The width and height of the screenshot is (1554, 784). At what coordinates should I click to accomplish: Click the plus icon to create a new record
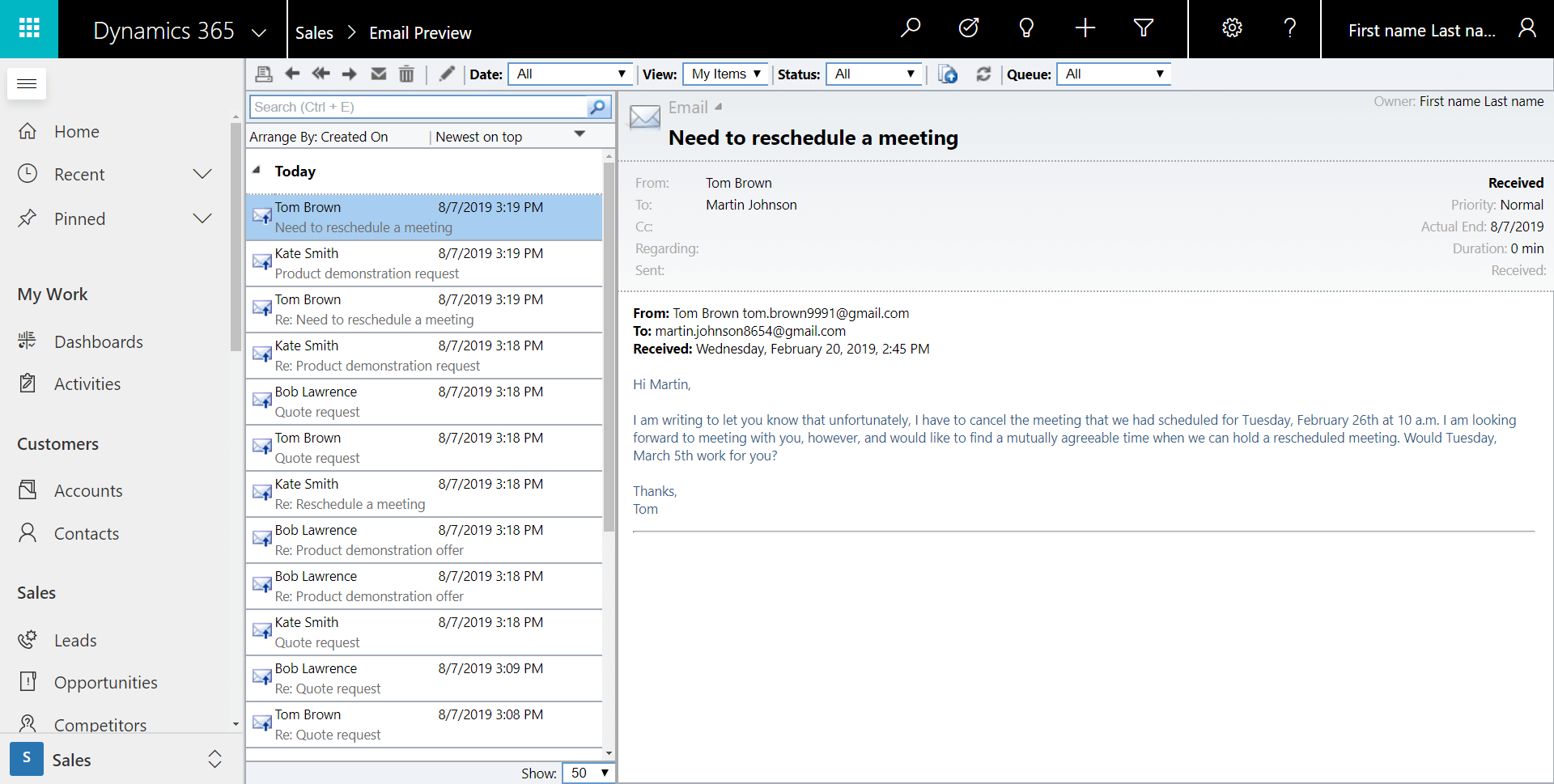tap(1085, 28)
